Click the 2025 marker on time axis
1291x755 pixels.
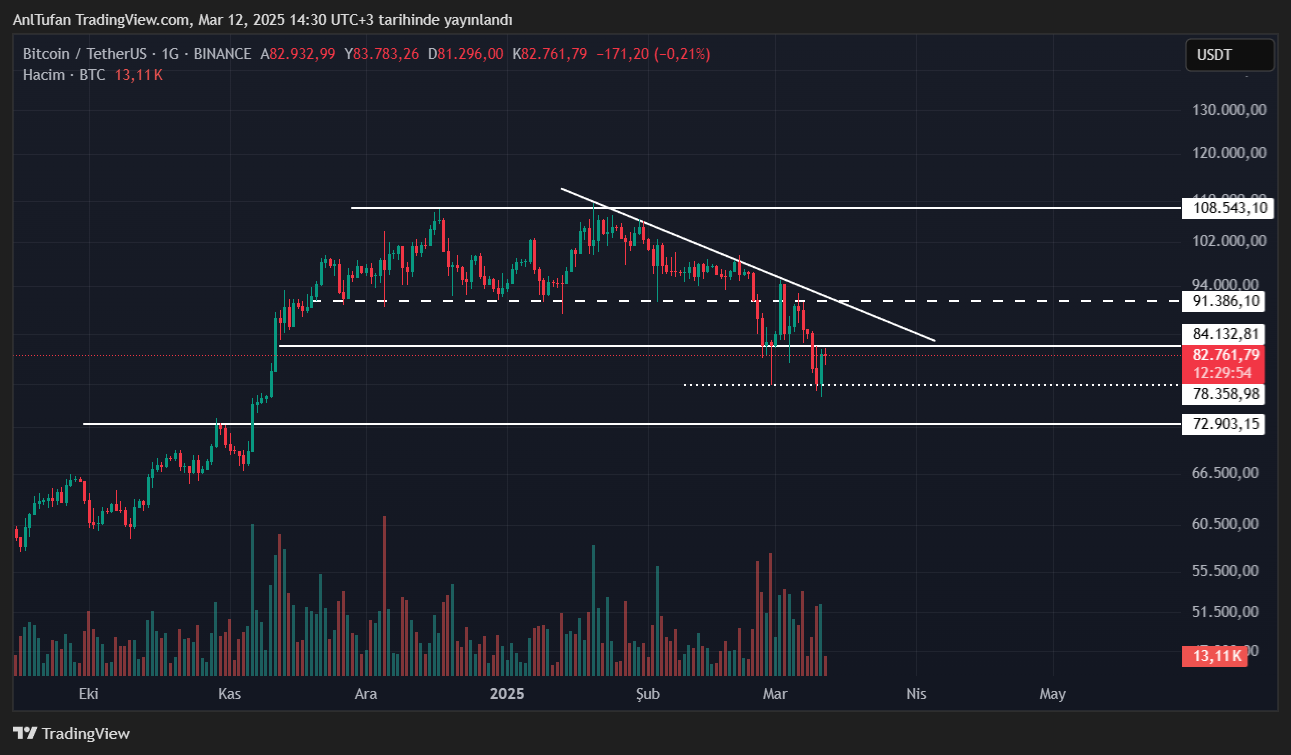pos(507,693)
